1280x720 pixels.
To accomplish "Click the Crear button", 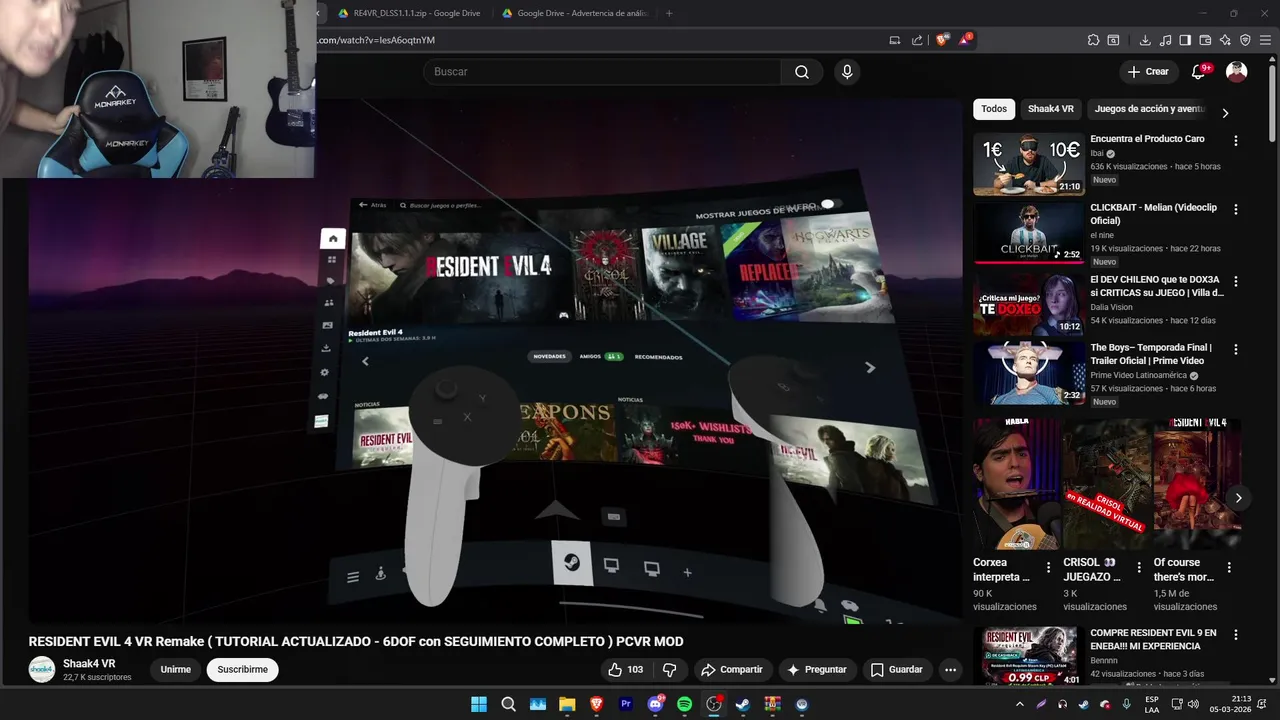I will pos(1148,72).
